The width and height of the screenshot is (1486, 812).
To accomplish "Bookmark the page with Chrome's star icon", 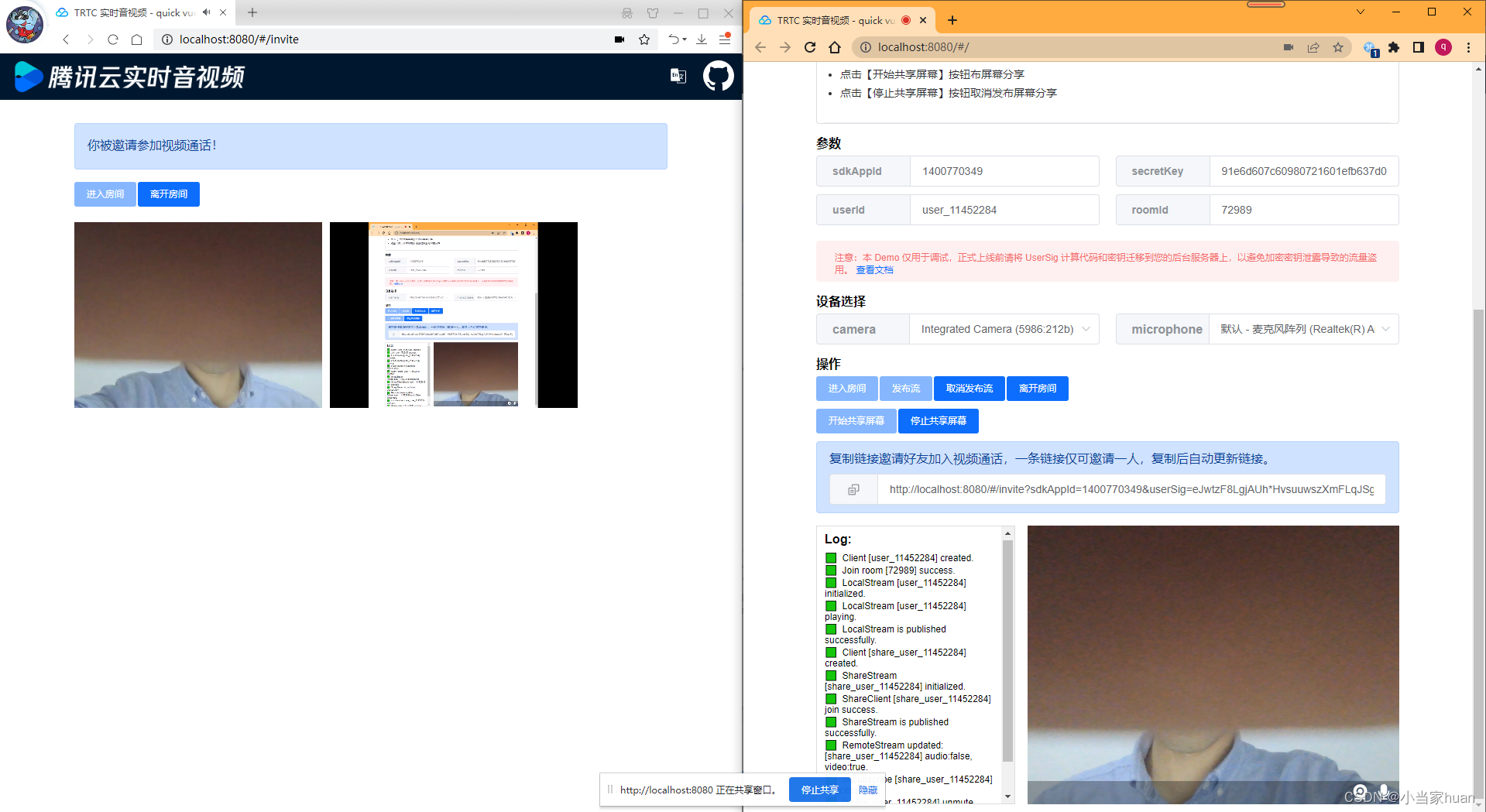I will pyautogui.click(x=1338, y=47).
